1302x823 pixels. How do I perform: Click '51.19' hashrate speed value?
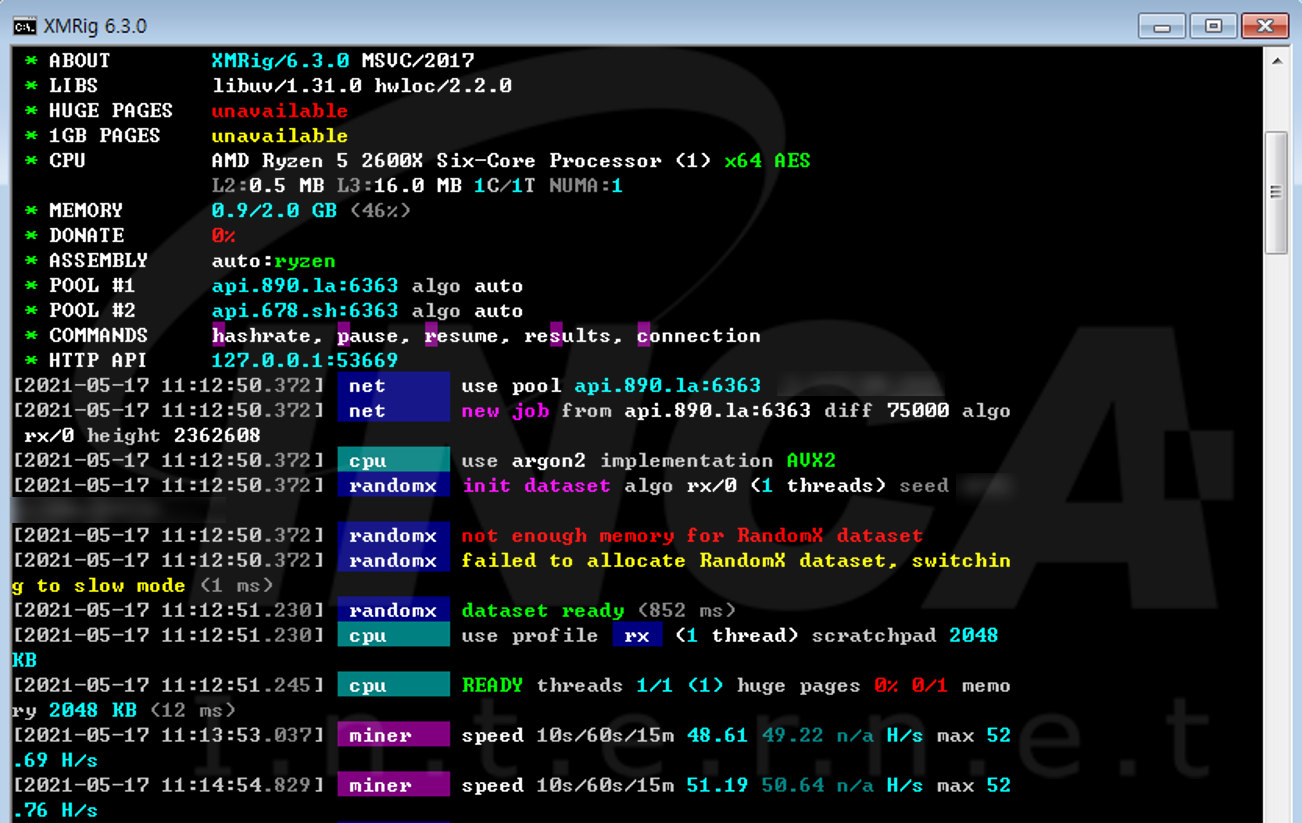pos(717,786)
